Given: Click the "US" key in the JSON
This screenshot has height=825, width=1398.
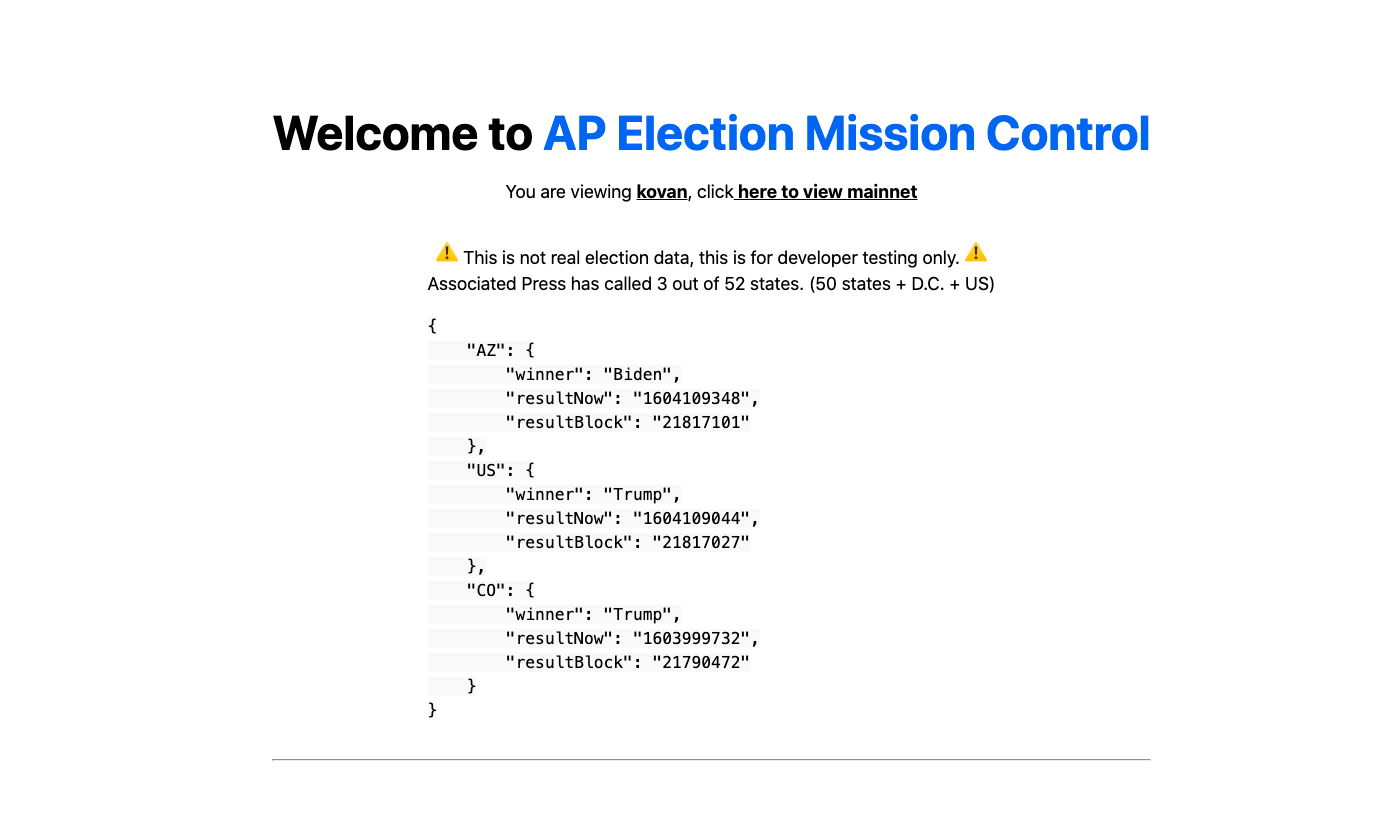Looking at the screenshot, I should click(487, 470).
